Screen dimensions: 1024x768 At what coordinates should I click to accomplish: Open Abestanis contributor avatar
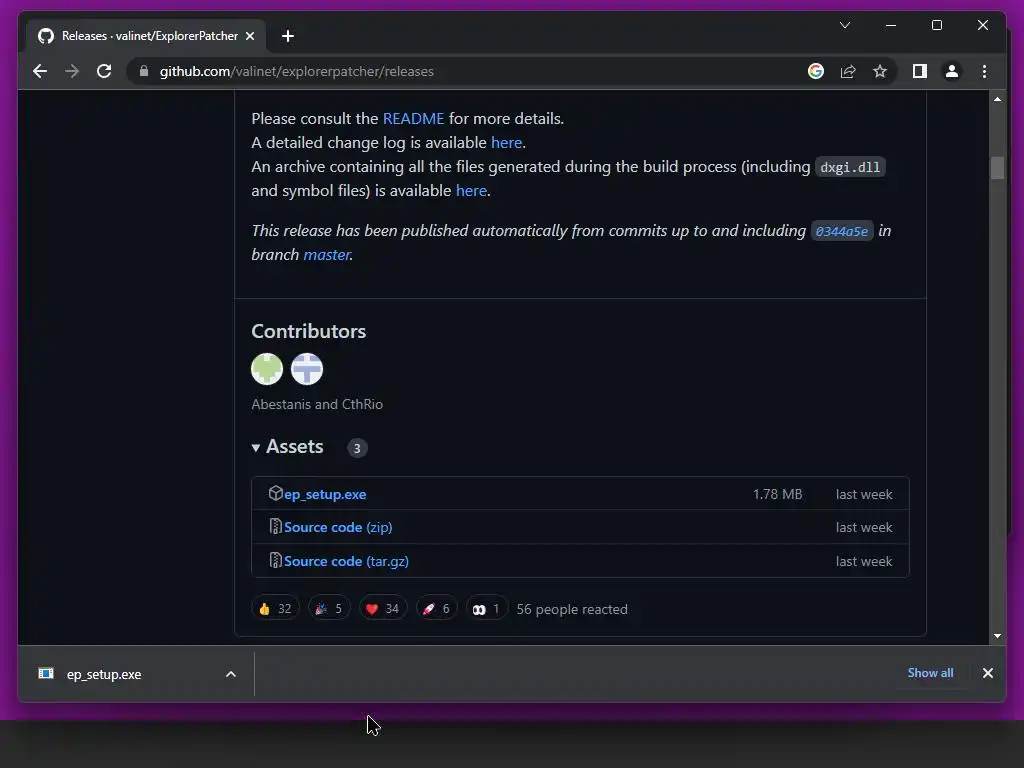click(267, 369)
